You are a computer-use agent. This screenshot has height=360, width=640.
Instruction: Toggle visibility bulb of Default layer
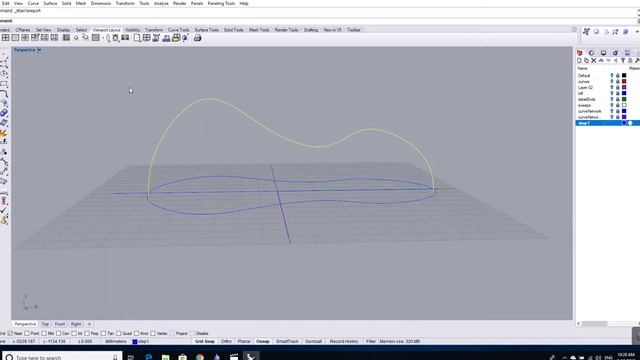pyautogui.click(x=611, y=76)
